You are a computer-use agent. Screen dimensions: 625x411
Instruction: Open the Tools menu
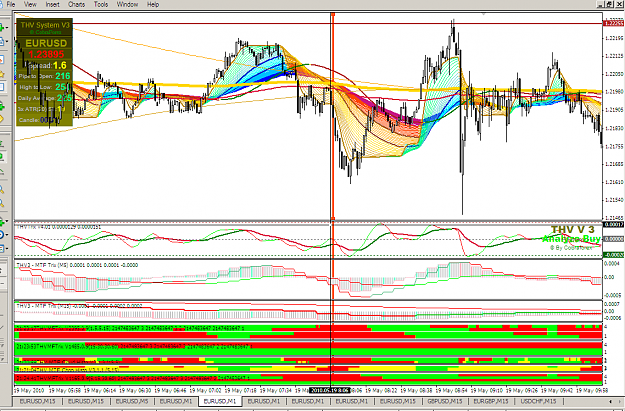[x=101, y=4]
